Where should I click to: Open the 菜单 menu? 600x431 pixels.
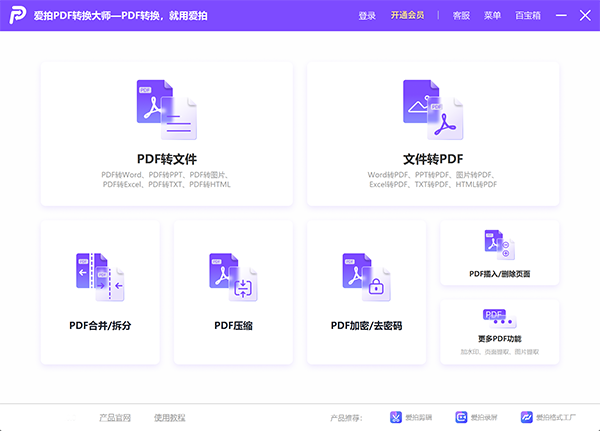tap(492, 15)
